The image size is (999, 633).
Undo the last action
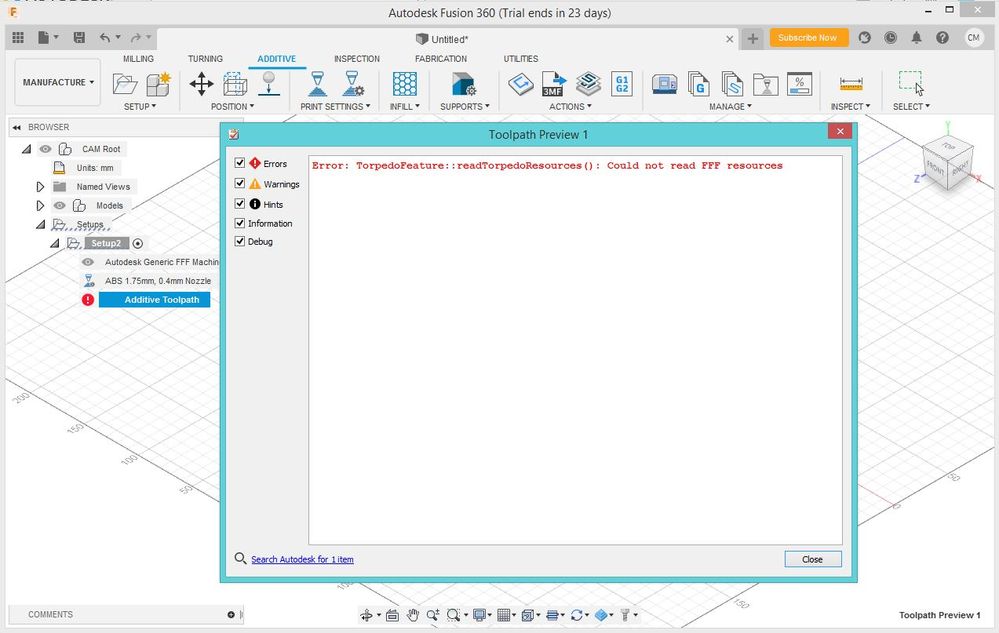pyautogui.click(x=105, y=38)
